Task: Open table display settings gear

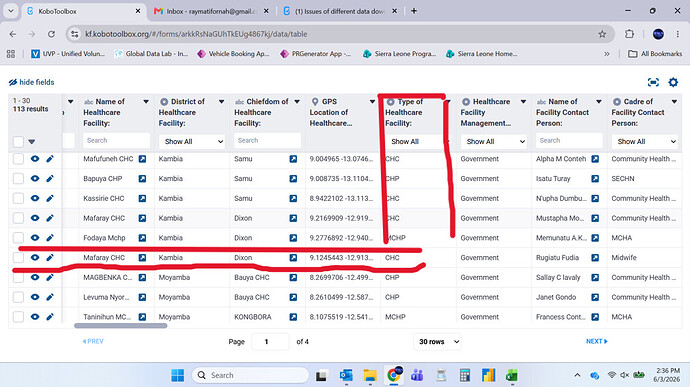Action: [673, 82]
